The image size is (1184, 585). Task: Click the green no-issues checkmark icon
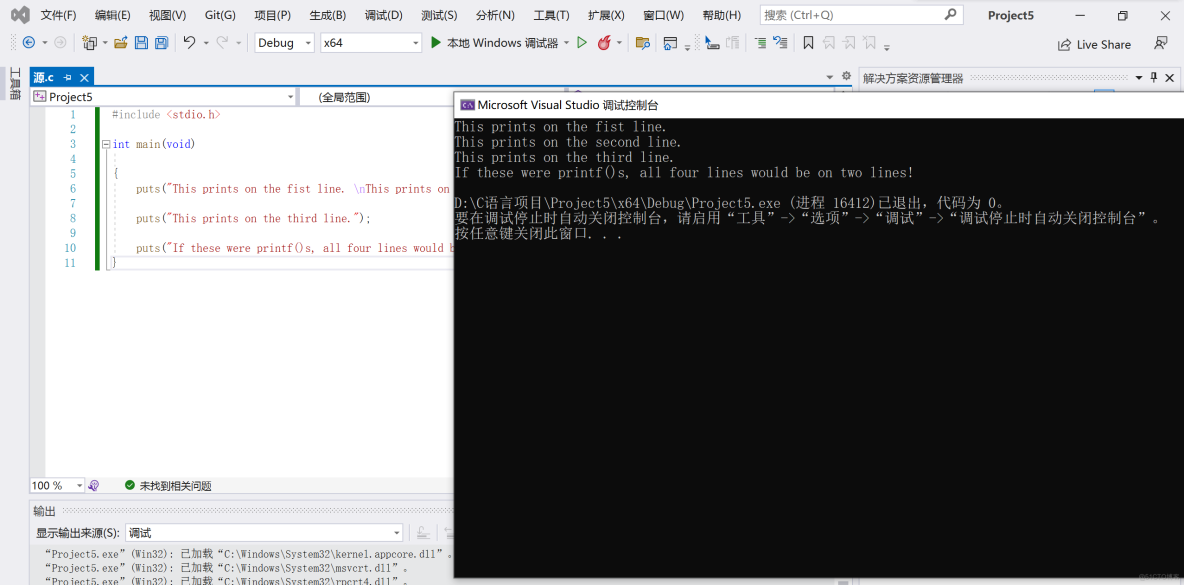click(129, 485)
